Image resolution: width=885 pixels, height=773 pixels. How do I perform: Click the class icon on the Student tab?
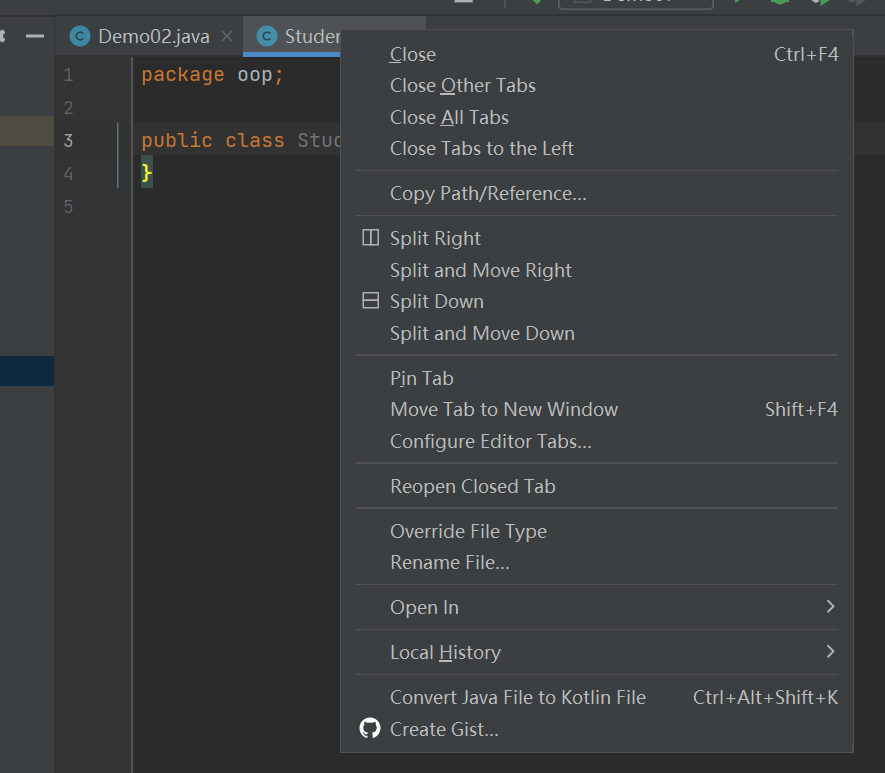pyautogui.click(x=266, y=37)
